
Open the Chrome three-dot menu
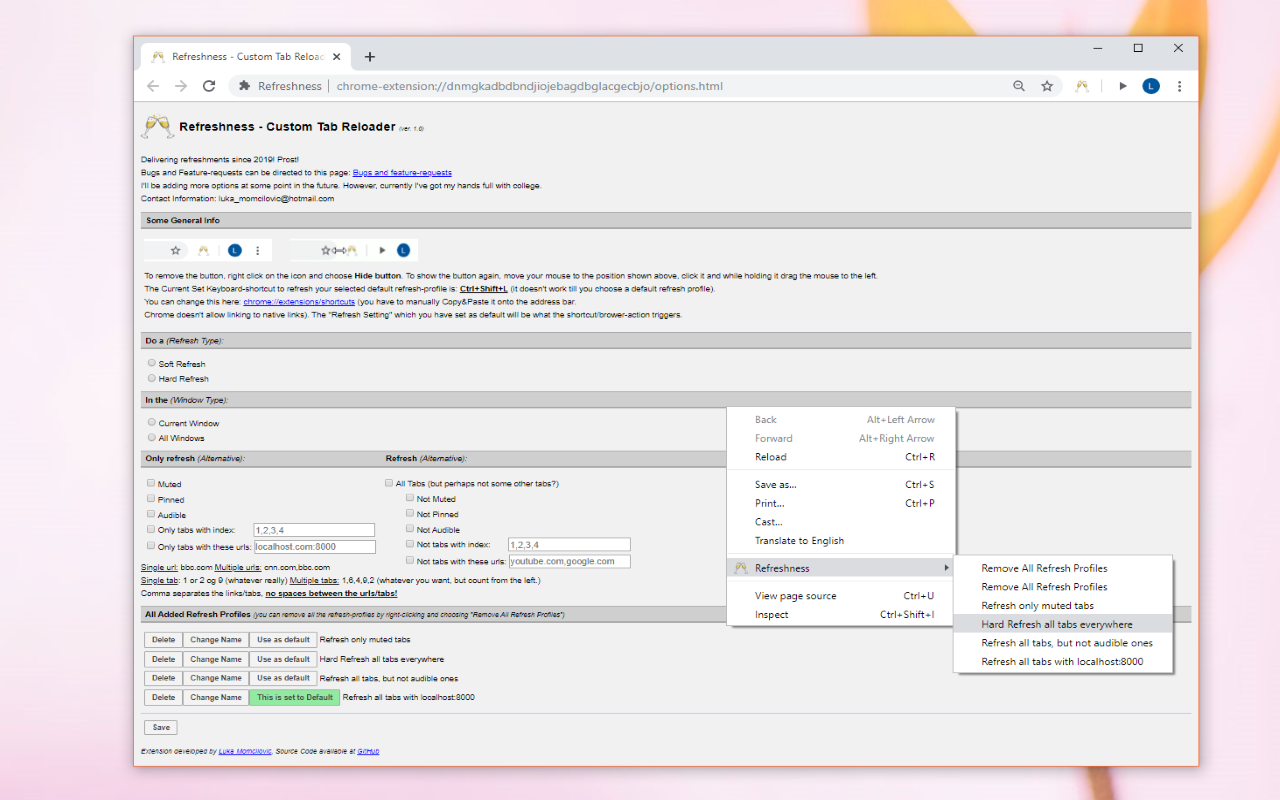click(x=1180, y=86)
